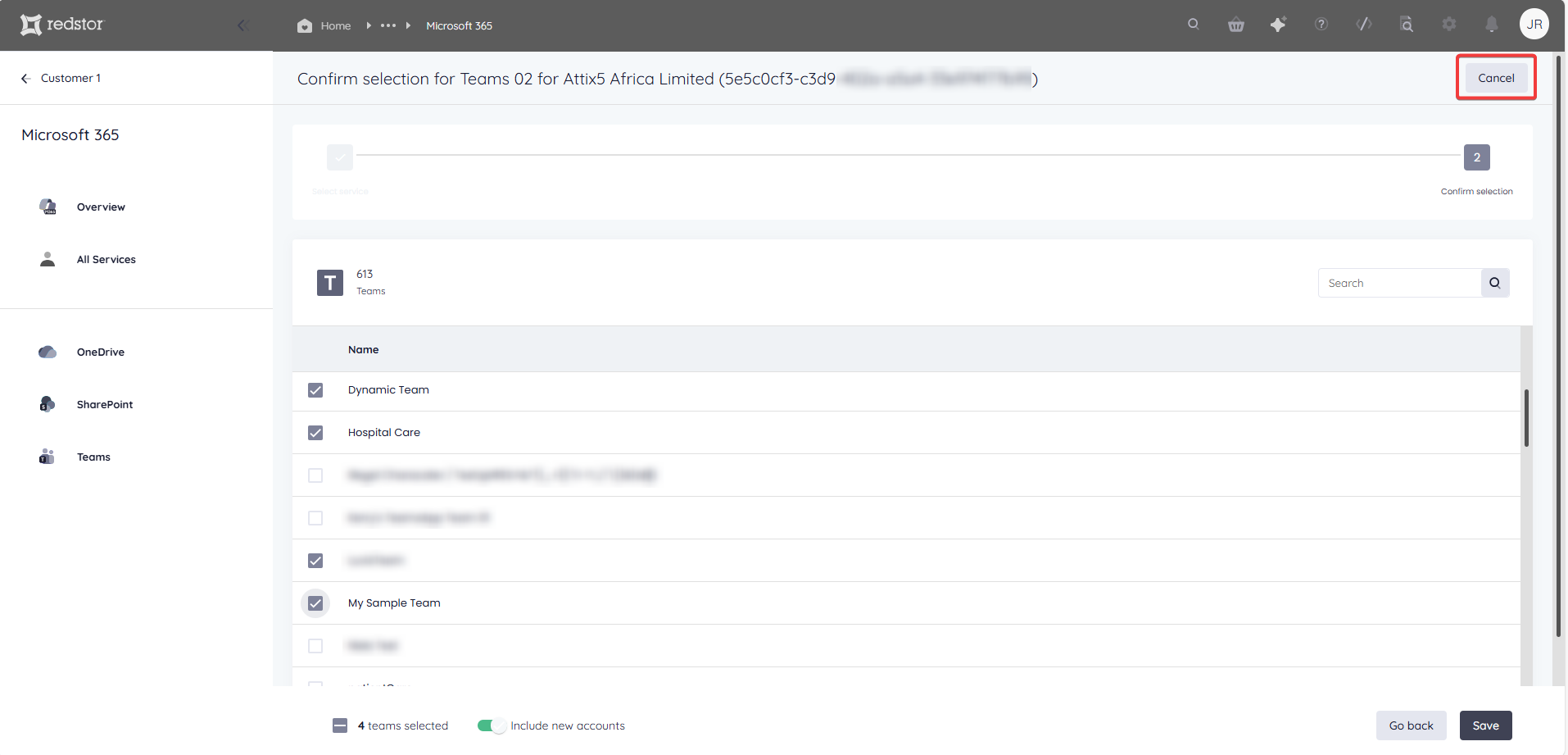Click the code slash icon
The height and width of the screenshot is (755, 1568).
tap(1364, 24)
